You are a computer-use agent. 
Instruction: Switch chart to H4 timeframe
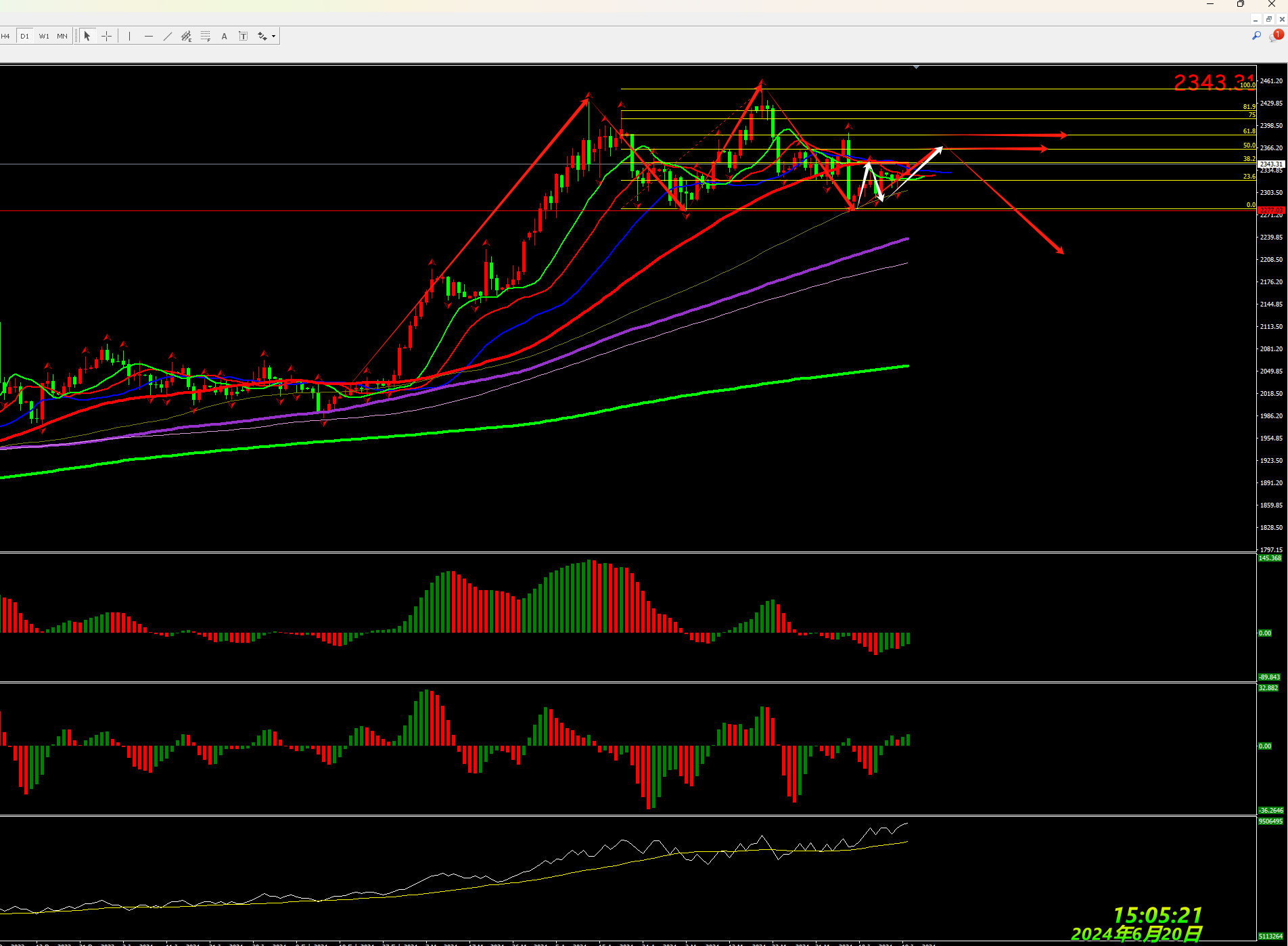[x=5, y=37]
